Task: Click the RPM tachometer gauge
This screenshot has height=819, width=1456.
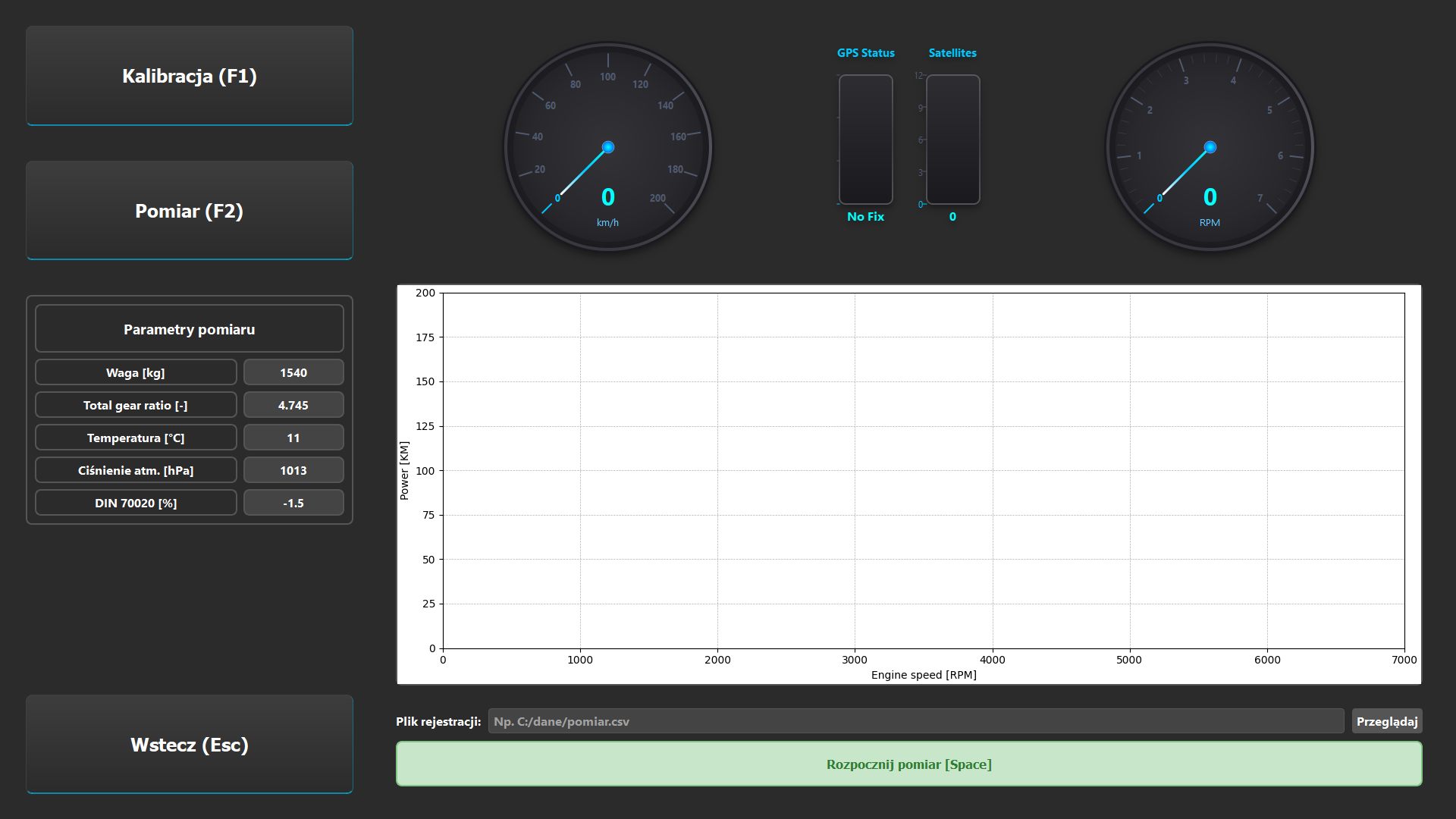Action: [x=1210, y=147]
